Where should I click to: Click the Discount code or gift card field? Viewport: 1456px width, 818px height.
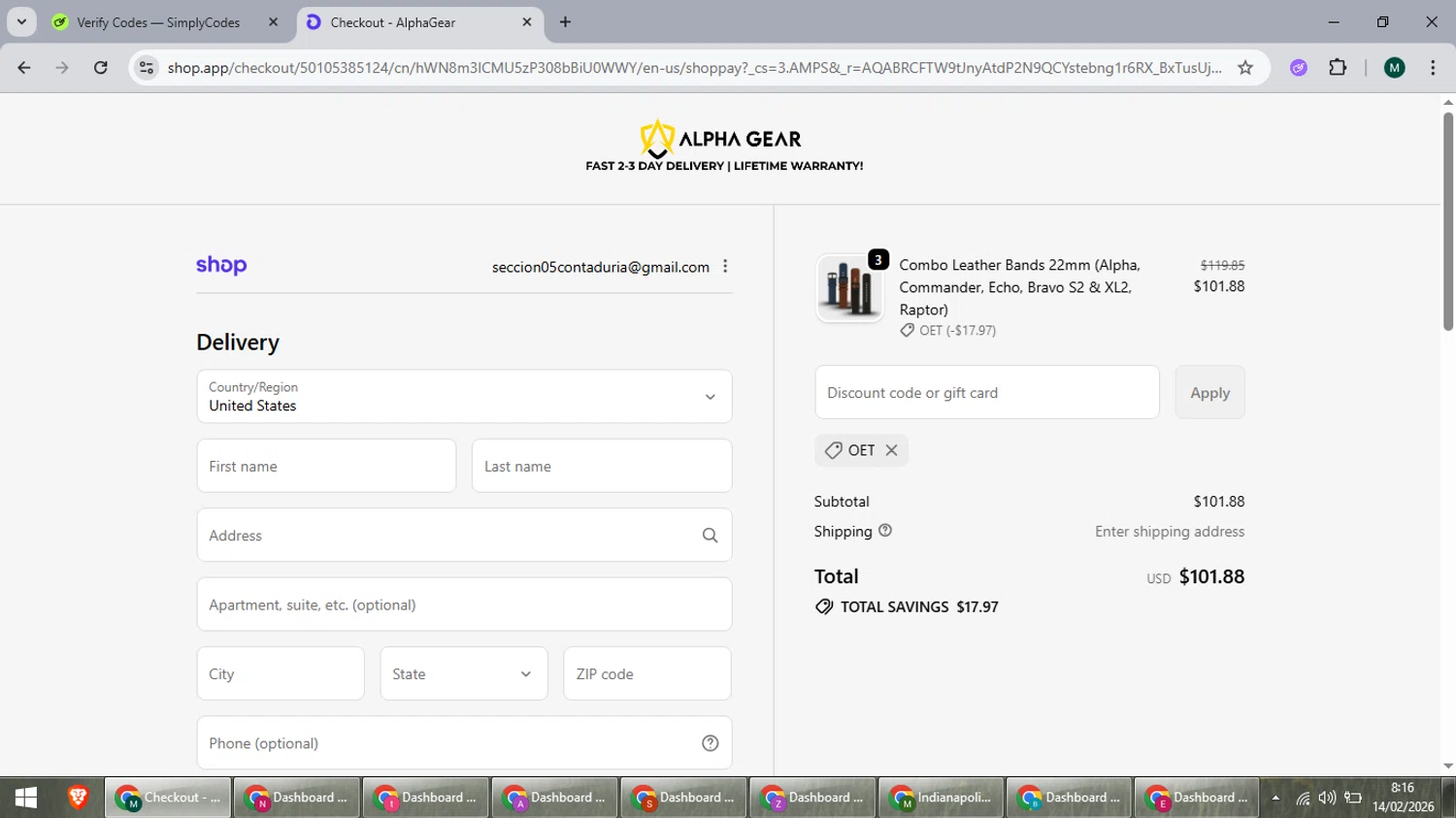987,393
